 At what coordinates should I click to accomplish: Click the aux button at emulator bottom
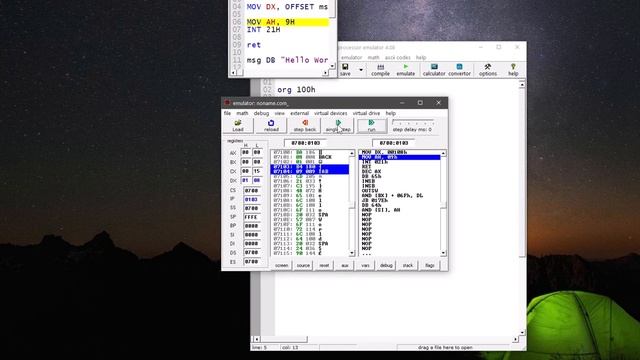click(x=345, y=265)
